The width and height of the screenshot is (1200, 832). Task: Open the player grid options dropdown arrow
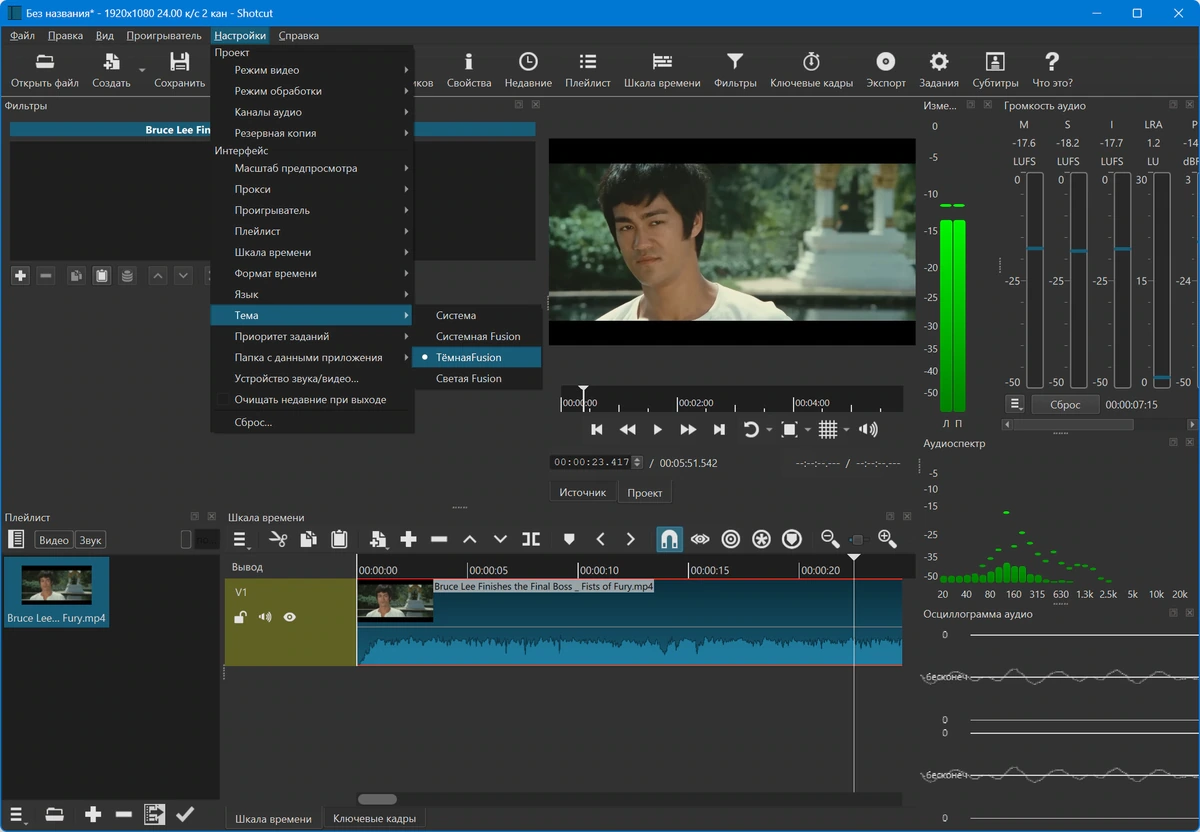pyautogui.click(x=846, y=430)
